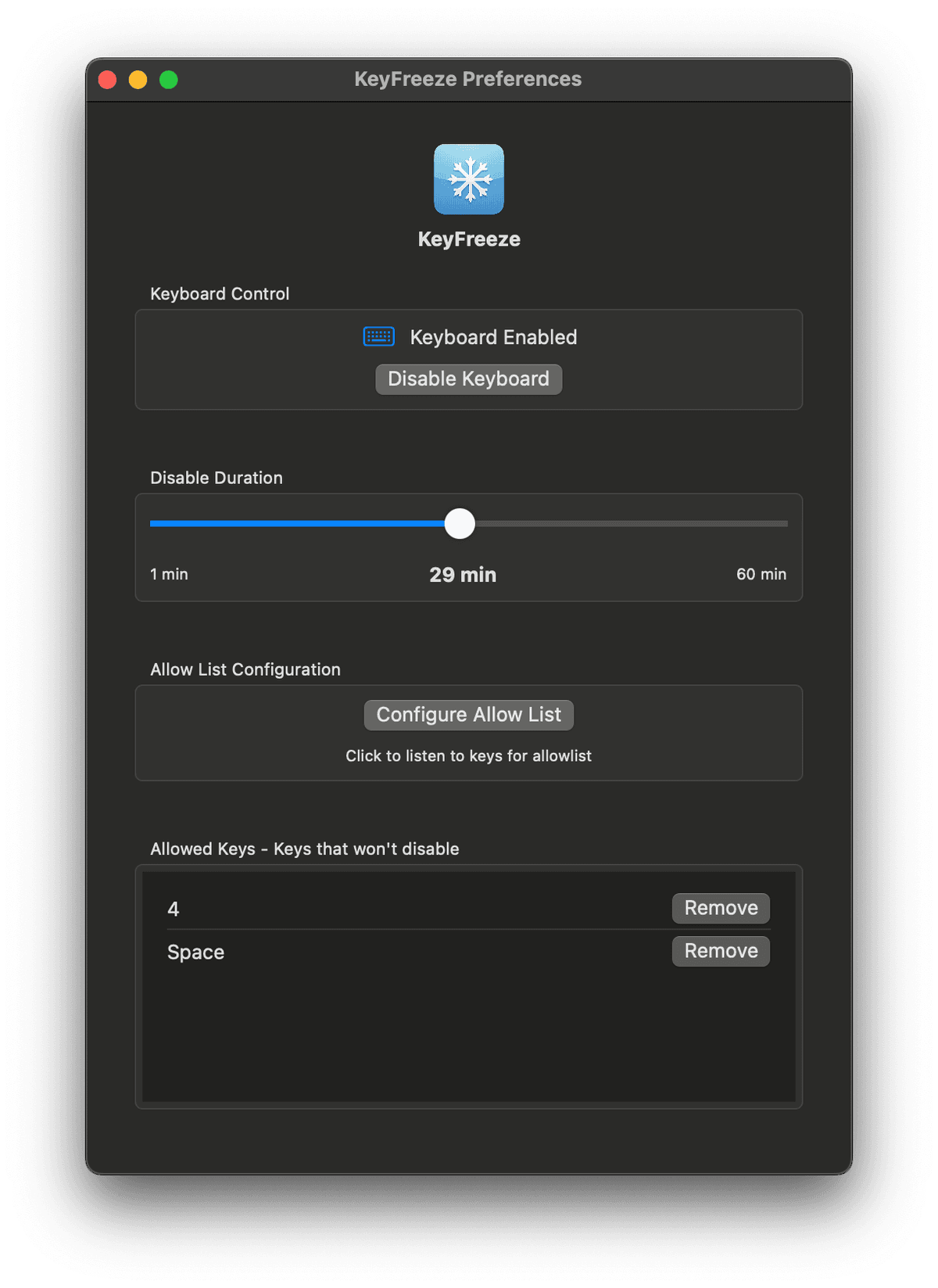Remove the Space key from allowed keys
938x1288 pixels.
(x=721, y=951)
